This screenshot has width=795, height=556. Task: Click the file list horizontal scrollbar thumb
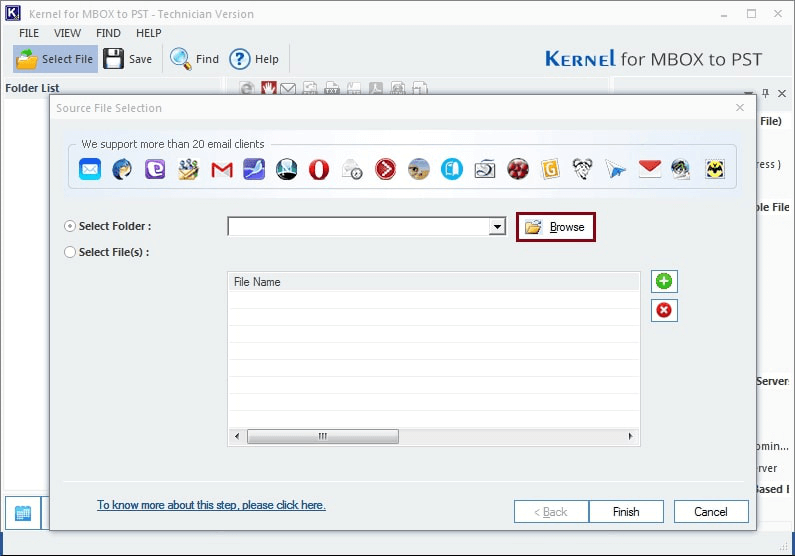[322, 436]
